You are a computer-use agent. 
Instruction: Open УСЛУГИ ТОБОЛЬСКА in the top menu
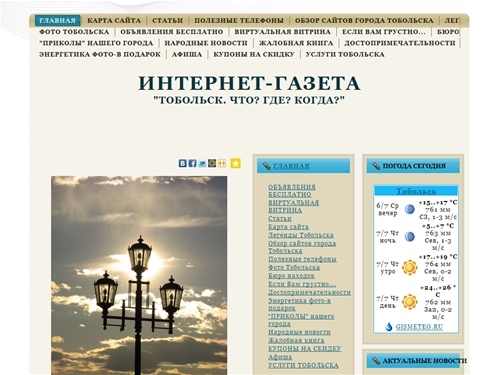pos(345,54)
